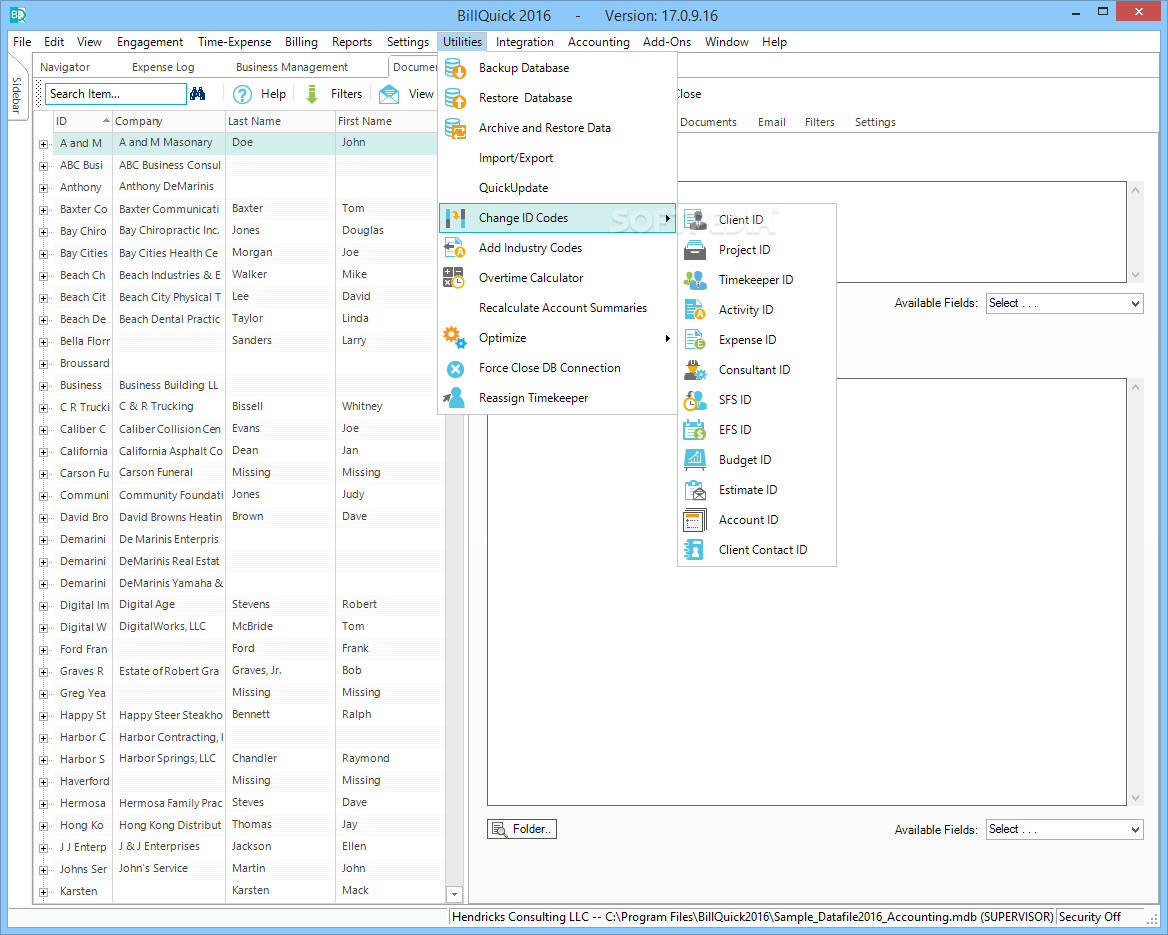Switch to the Expense Log tab
Image resolution: width=1168 pixels, height=935 pixels.
[163, 67]
